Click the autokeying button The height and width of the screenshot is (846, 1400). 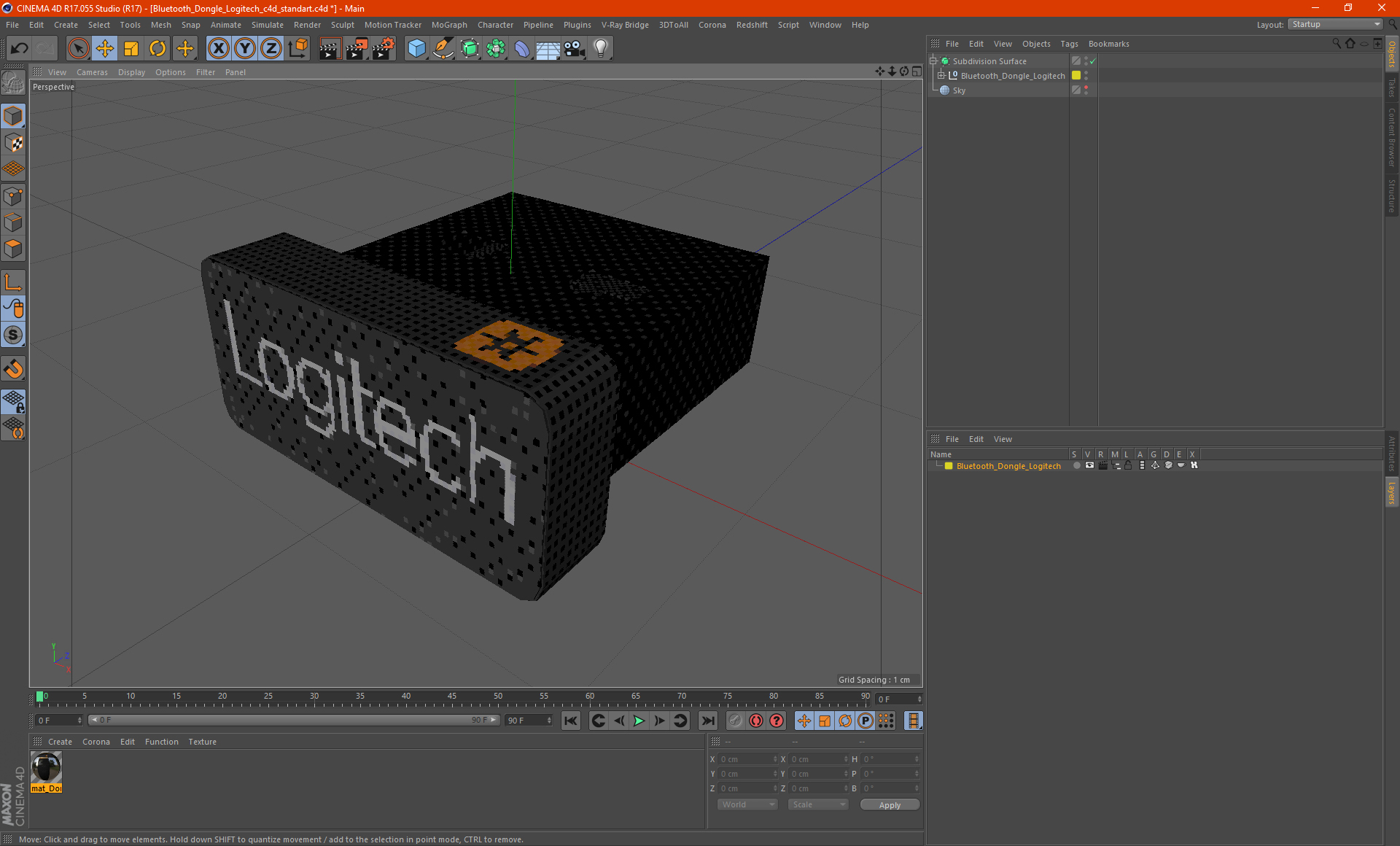(x=756, y=721)
